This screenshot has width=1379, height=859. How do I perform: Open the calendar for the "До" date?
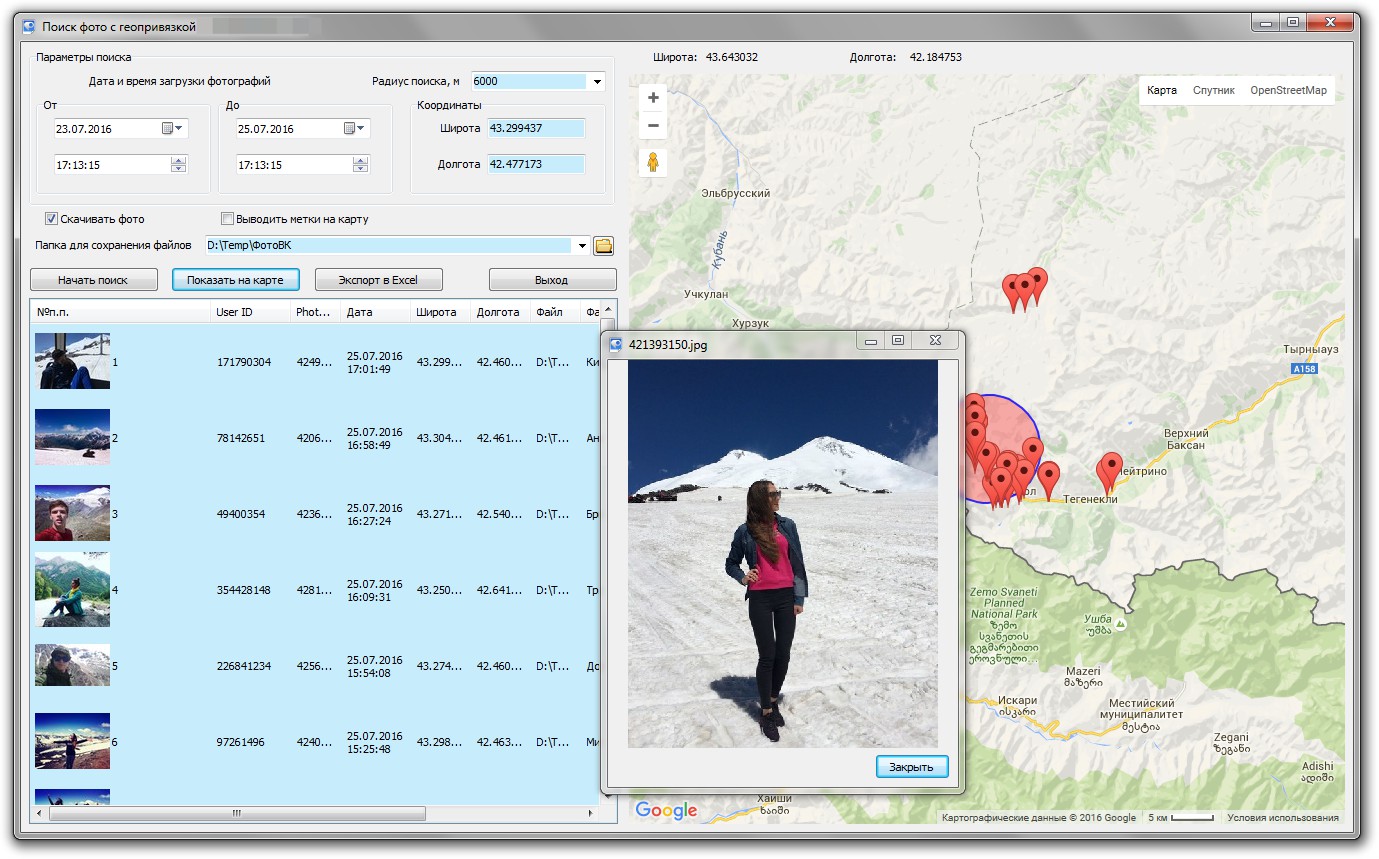(x=354, y=129)
